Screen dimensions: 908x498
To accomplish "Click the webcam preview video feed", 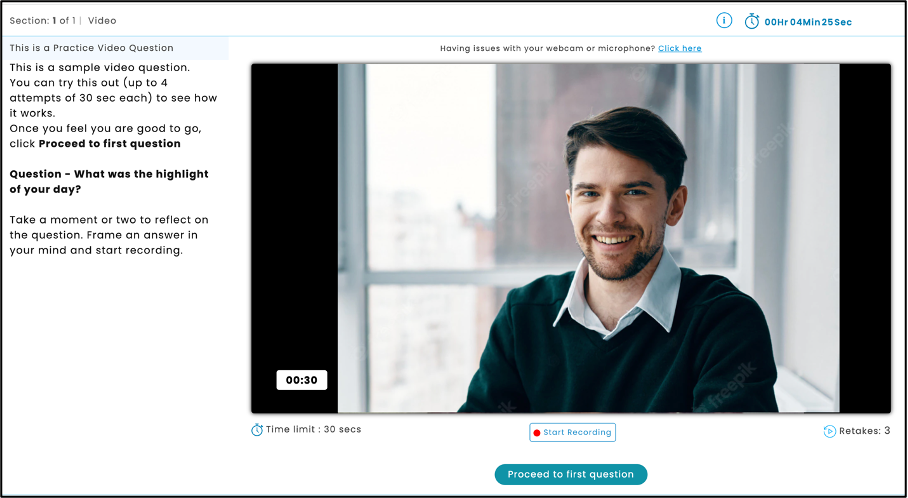I will (x=571, y=238).
